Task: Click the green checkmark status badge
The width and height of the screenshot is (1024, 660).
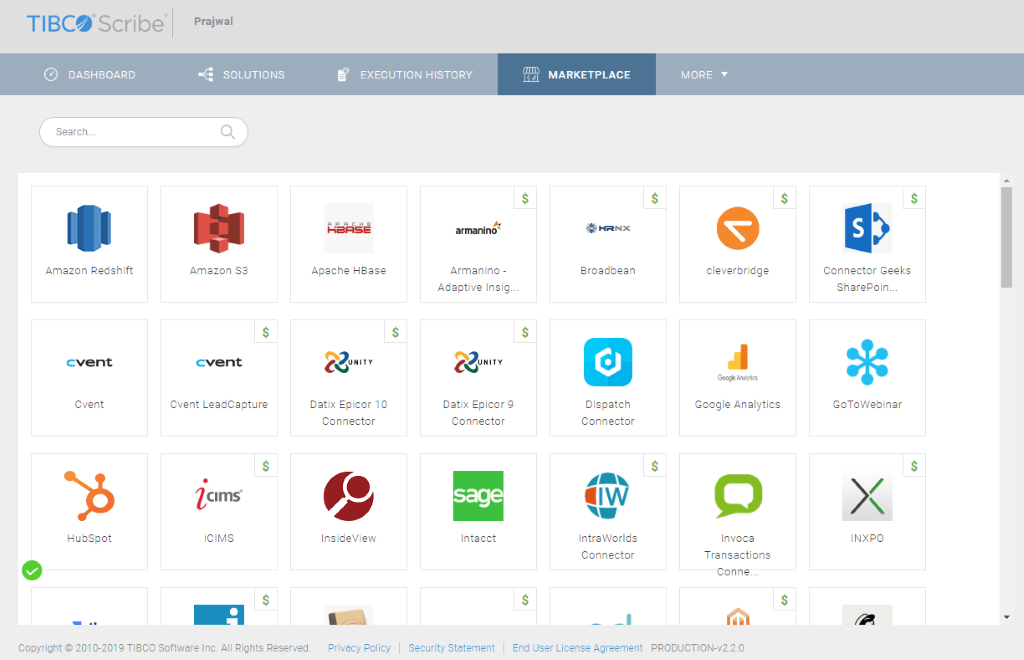Action: (32, 571)
